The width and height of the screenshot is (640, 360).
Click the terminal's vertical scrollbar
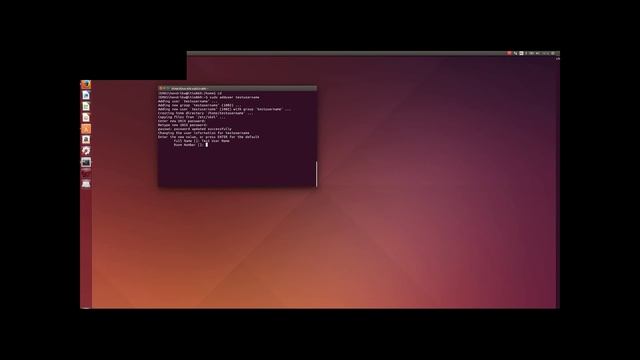coord(316,174)
